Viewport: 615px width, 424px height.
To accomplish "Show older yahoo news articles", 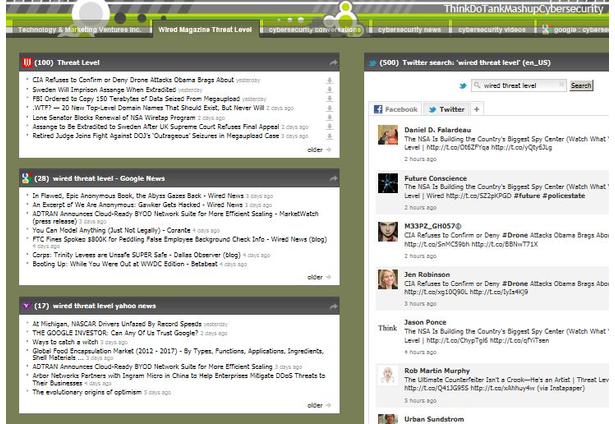I will [319, 406].
